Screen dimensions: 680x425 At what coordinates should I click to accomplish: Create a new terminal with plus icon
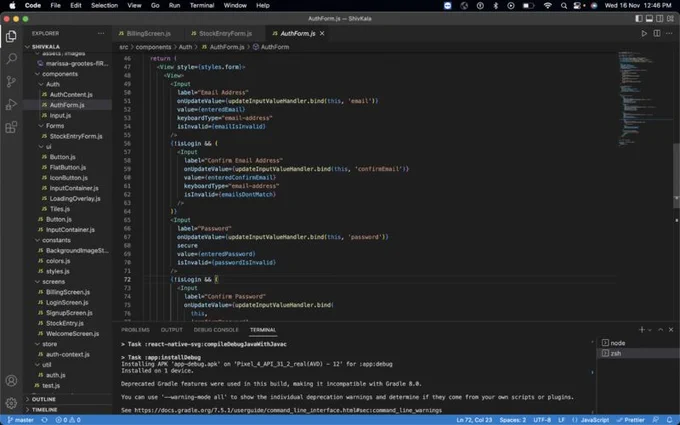[642, 330]
